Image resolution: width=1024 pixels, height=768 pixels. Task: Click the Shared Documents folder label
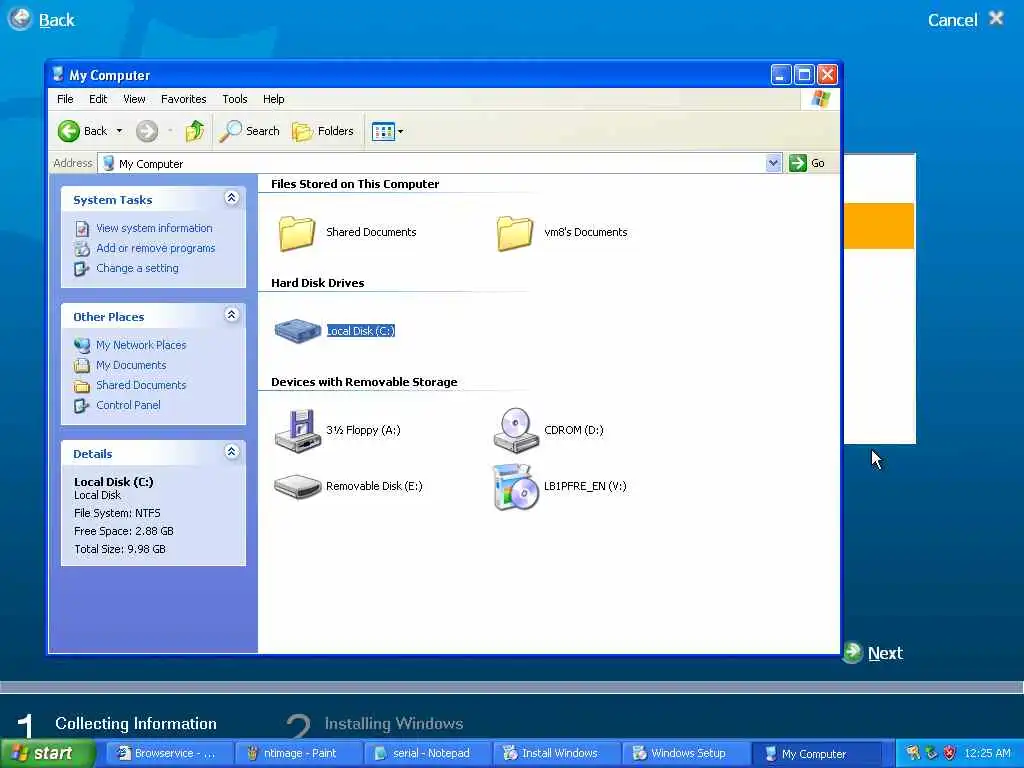[371, 232]
